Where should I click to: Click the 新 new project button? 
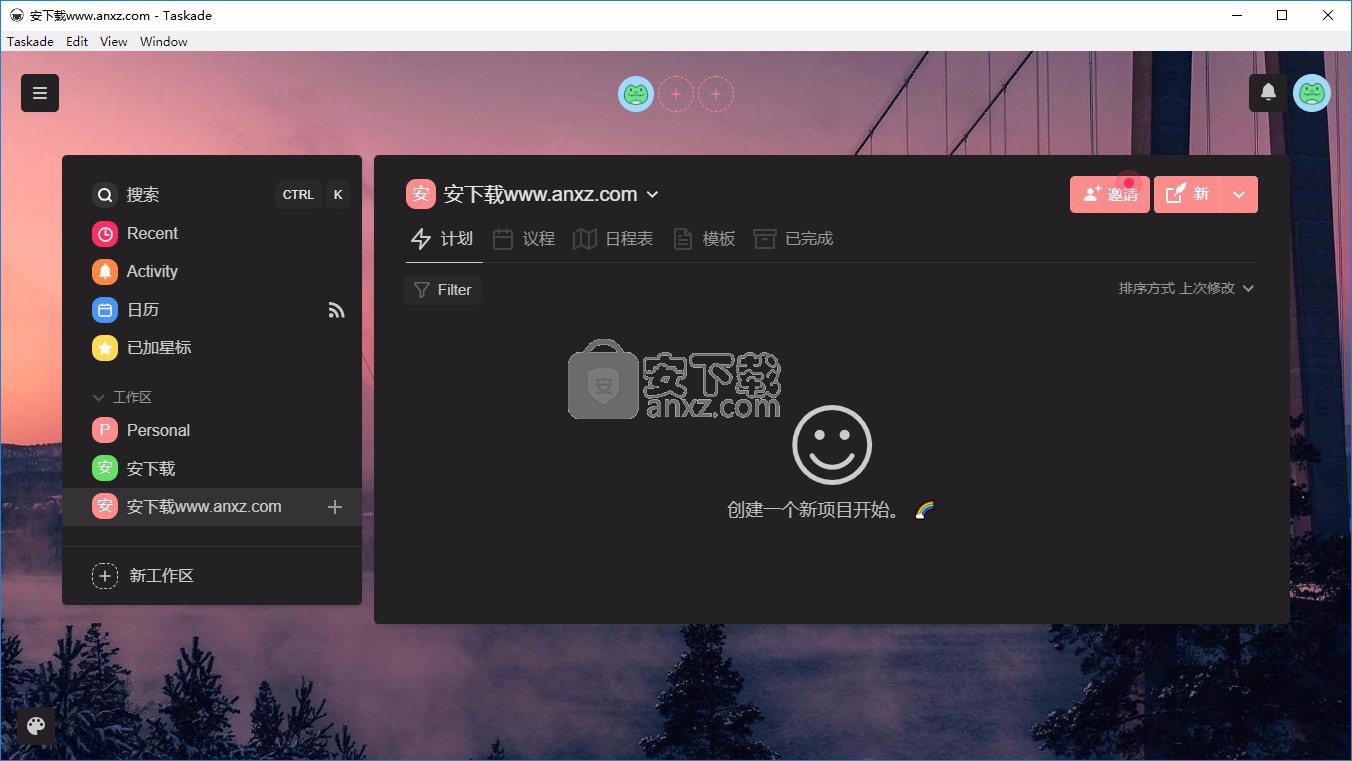[x=1188, y=195]
